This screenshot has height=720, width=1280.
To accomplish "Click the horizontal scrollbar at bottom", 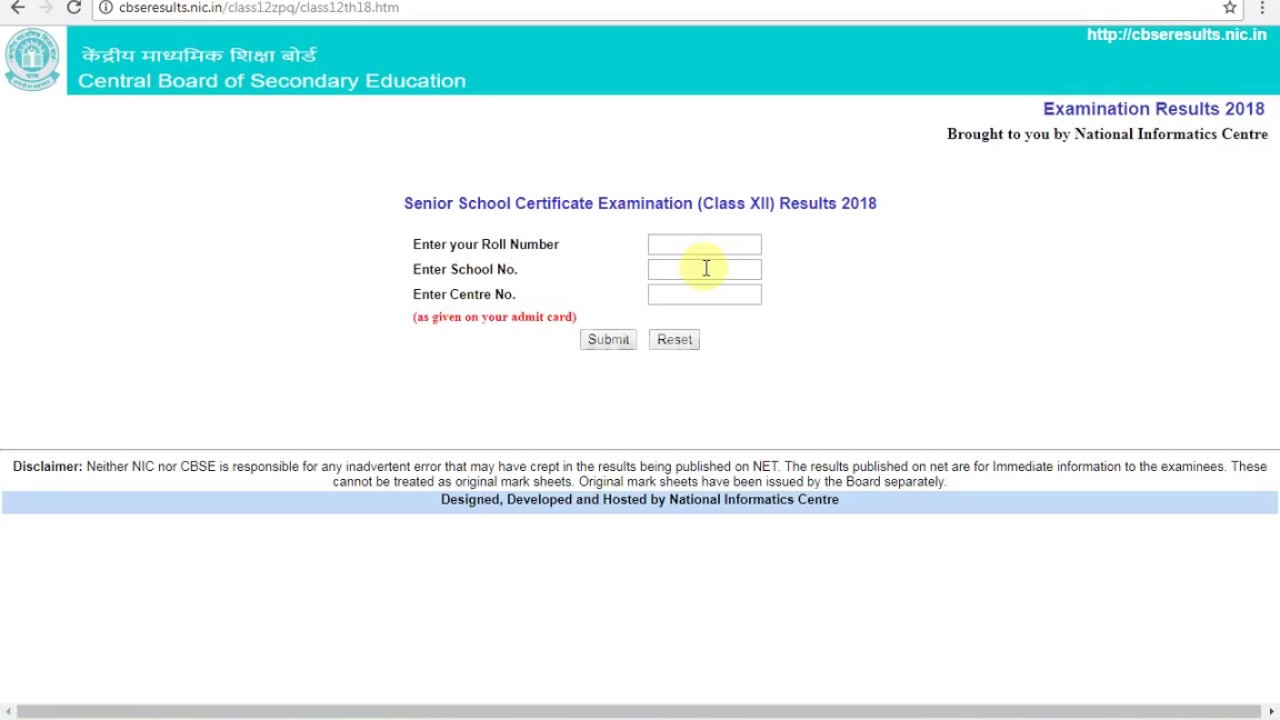I will click(640, 712).
